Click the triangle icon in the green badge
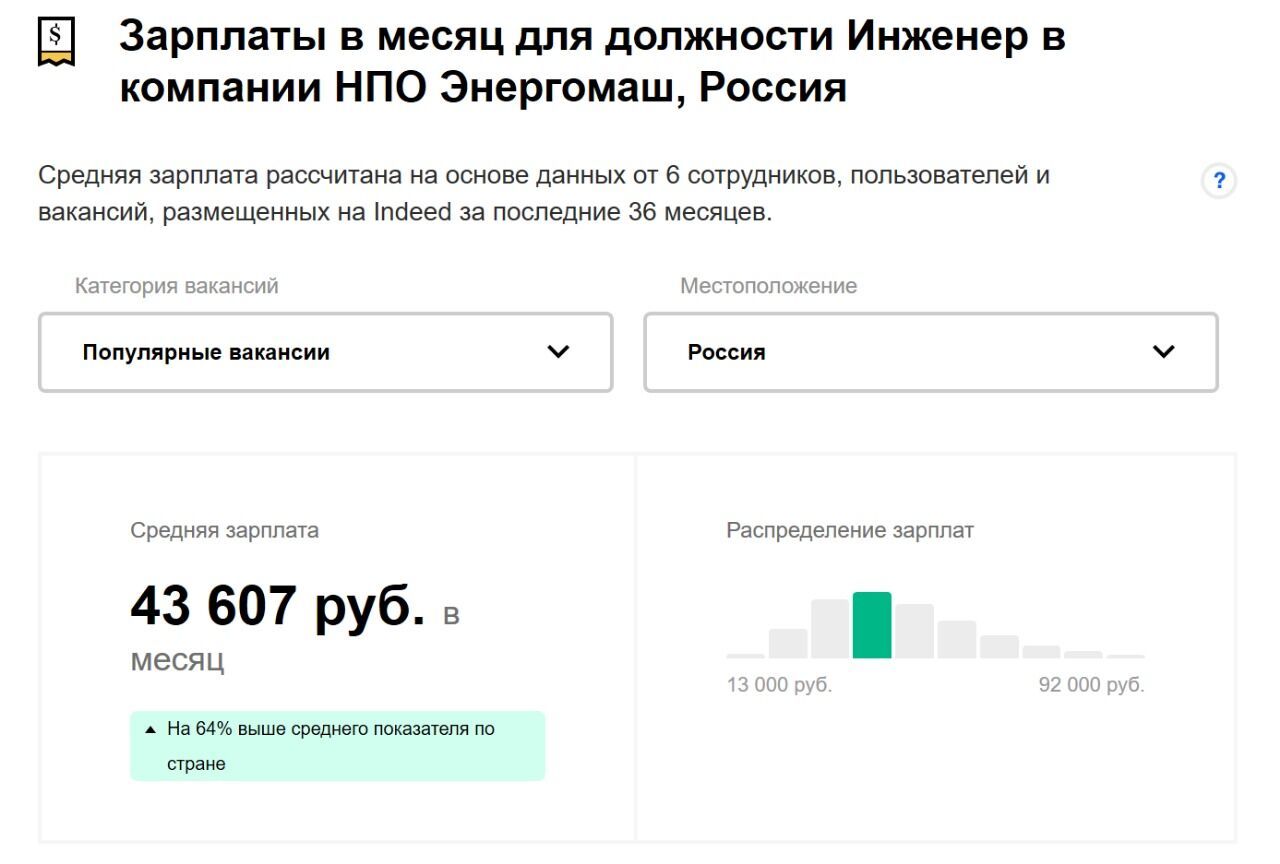 150,730
